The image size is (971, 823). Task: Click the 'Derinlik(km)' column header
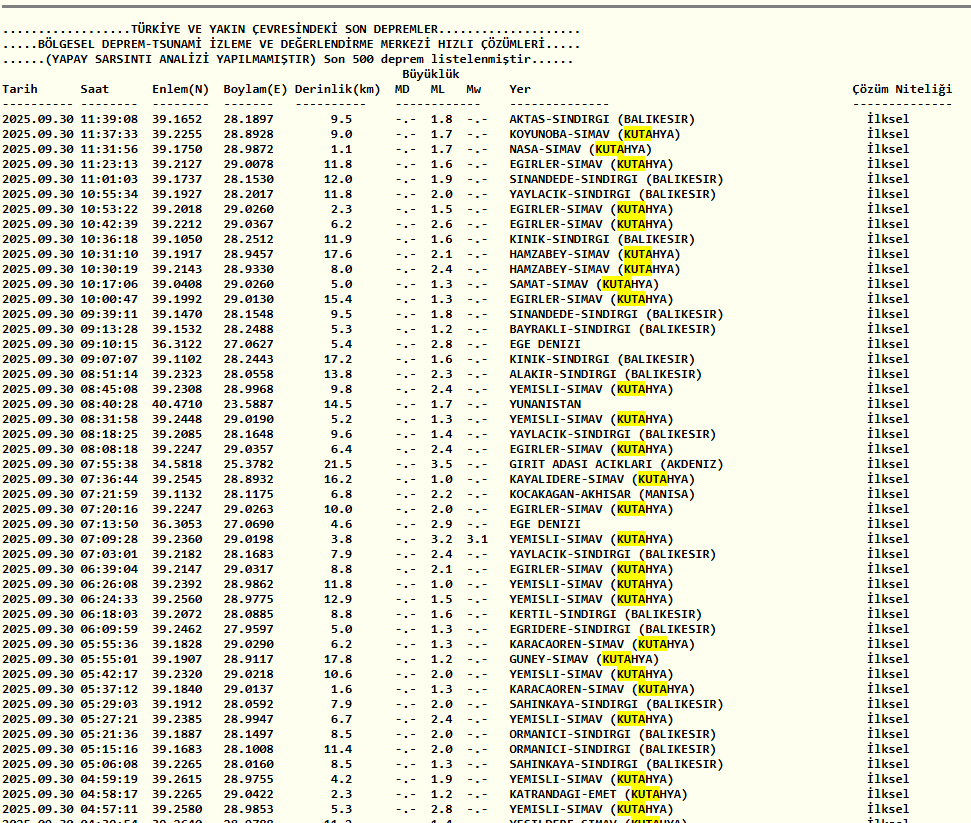click(337, 89)
